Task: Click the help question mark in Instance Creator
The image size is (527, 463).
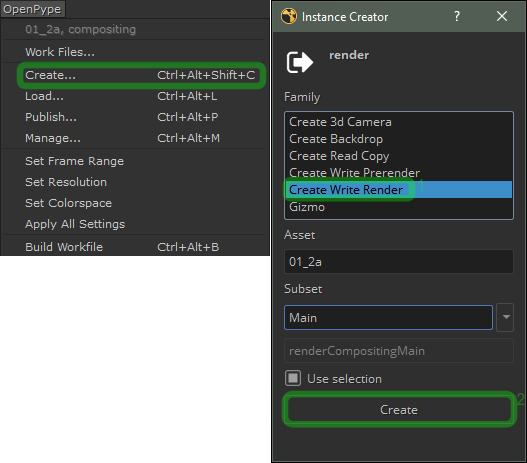Action: coord(456,16)
